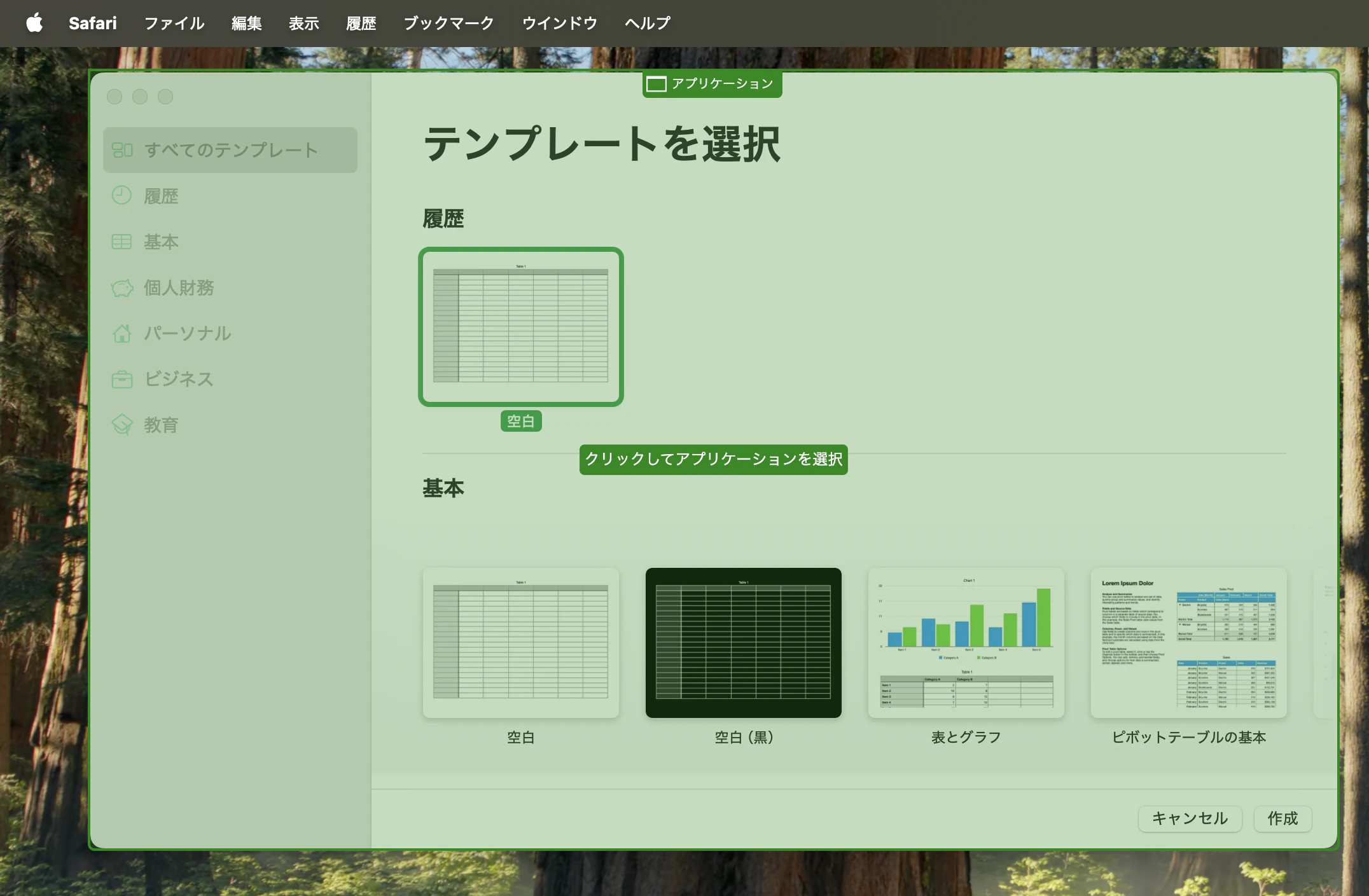Click the キャンセル button

pos(1190,818)
